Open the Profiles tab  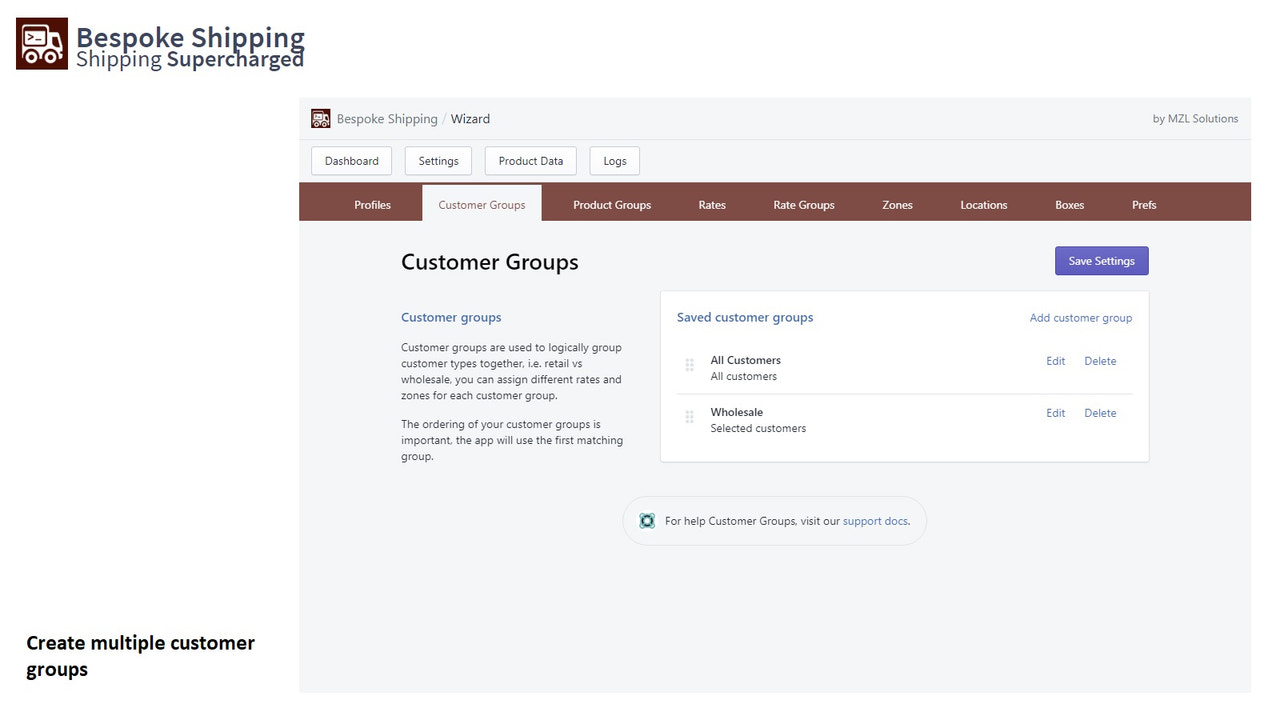372,204
